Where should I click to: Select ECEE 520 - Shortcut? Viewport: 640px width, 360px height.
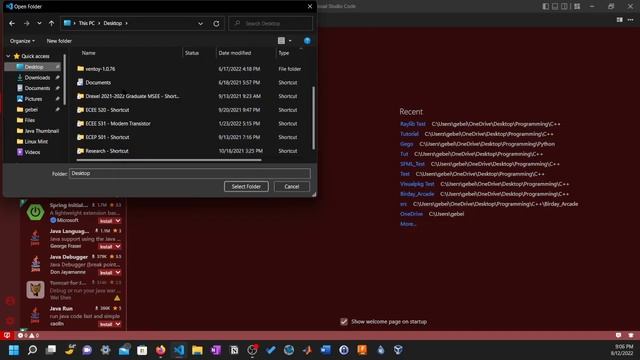pos(107,110)
